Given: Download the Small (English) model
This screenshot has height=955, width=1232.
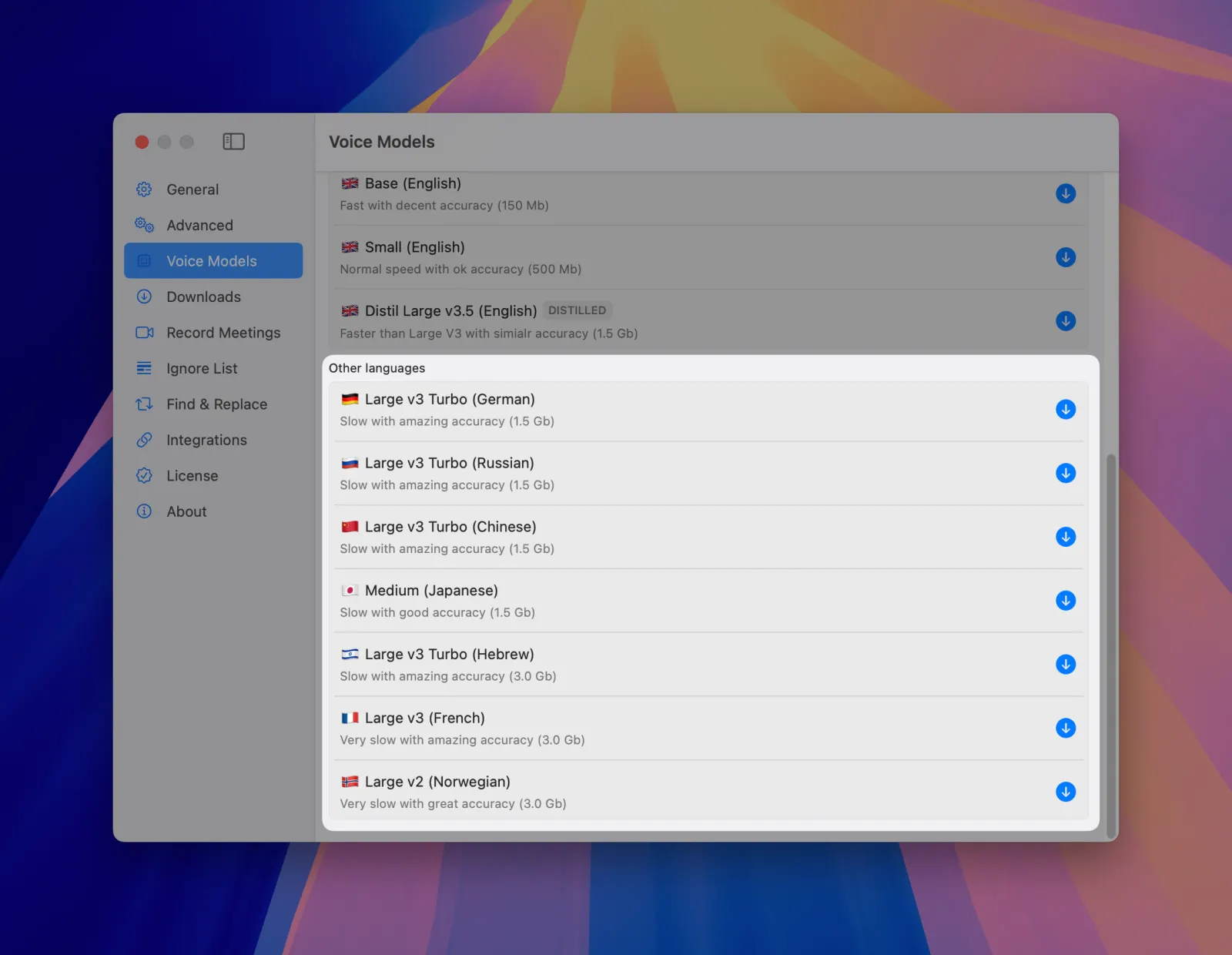Looking at the screenshot, I should coord(1066,257).
